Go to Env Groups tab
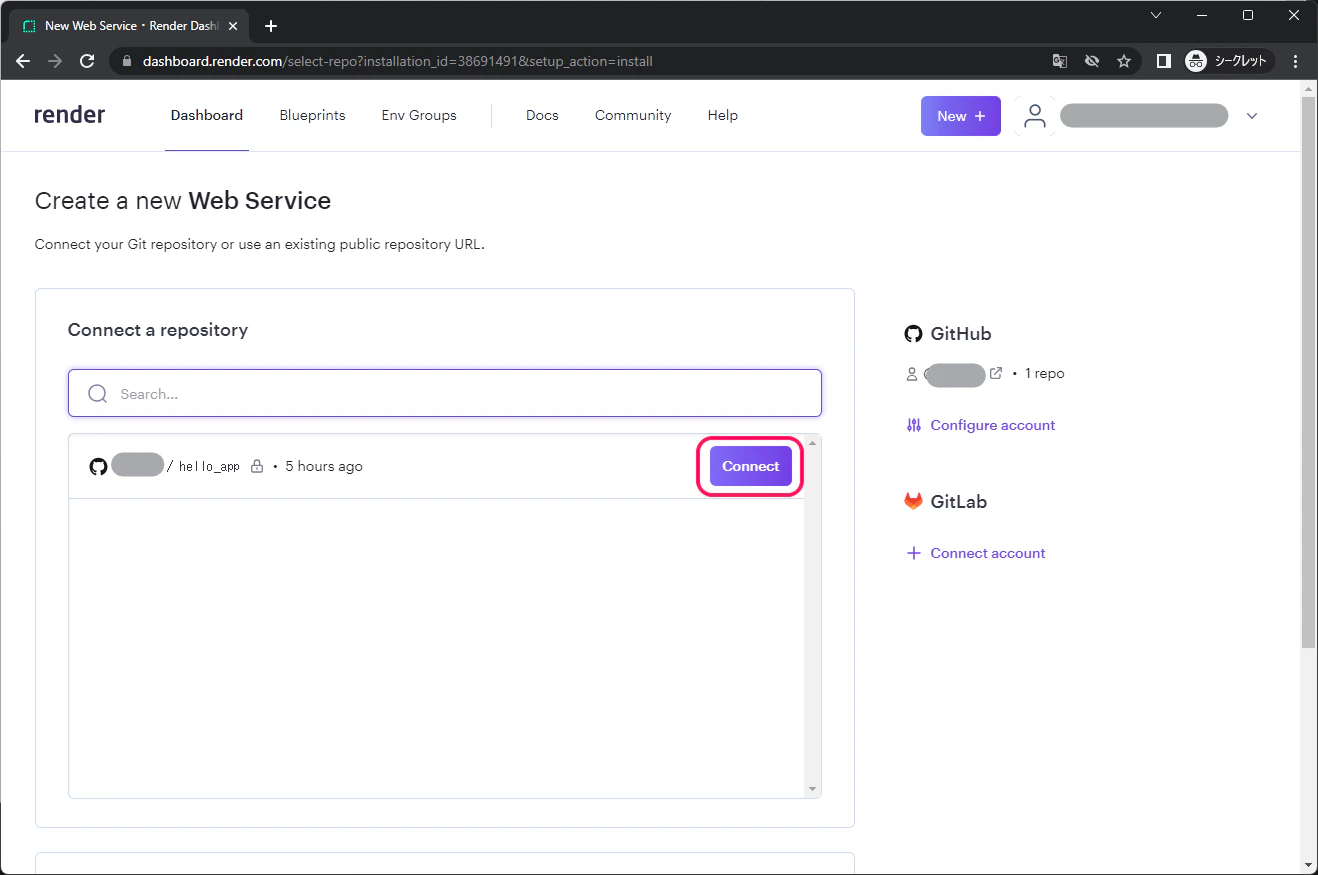The width and height of the screenshot is (1318, 875). tap(419, 115)
